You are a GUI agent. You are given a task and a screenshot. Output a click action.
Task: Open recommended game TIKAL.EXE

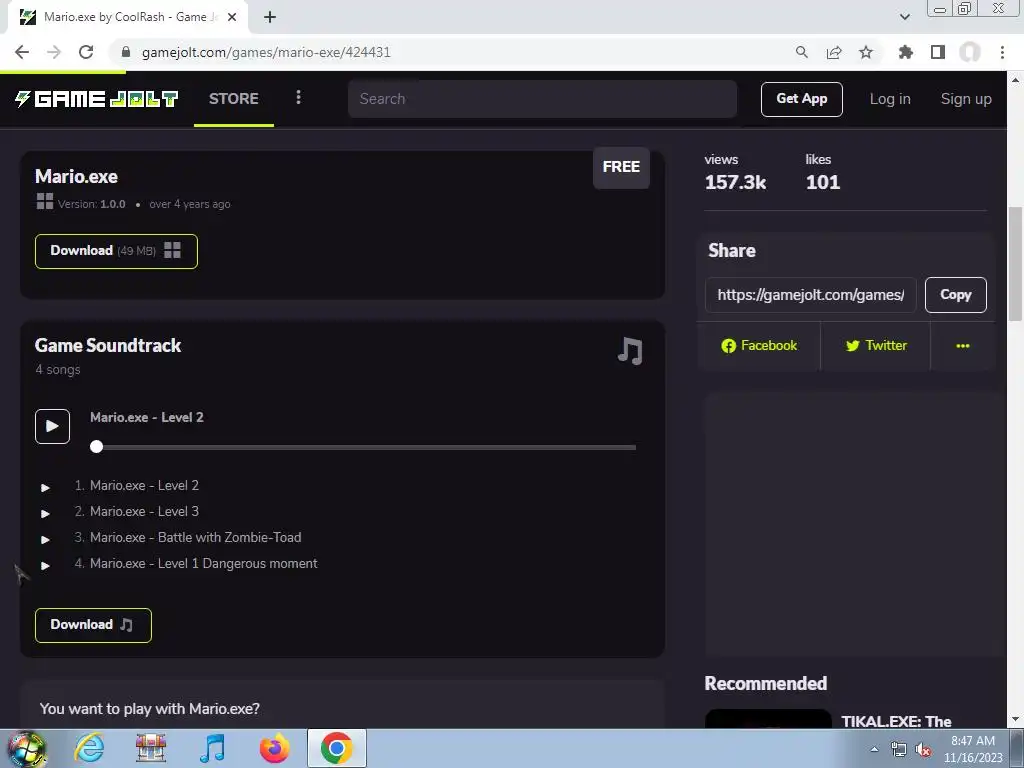pos(896,721)
